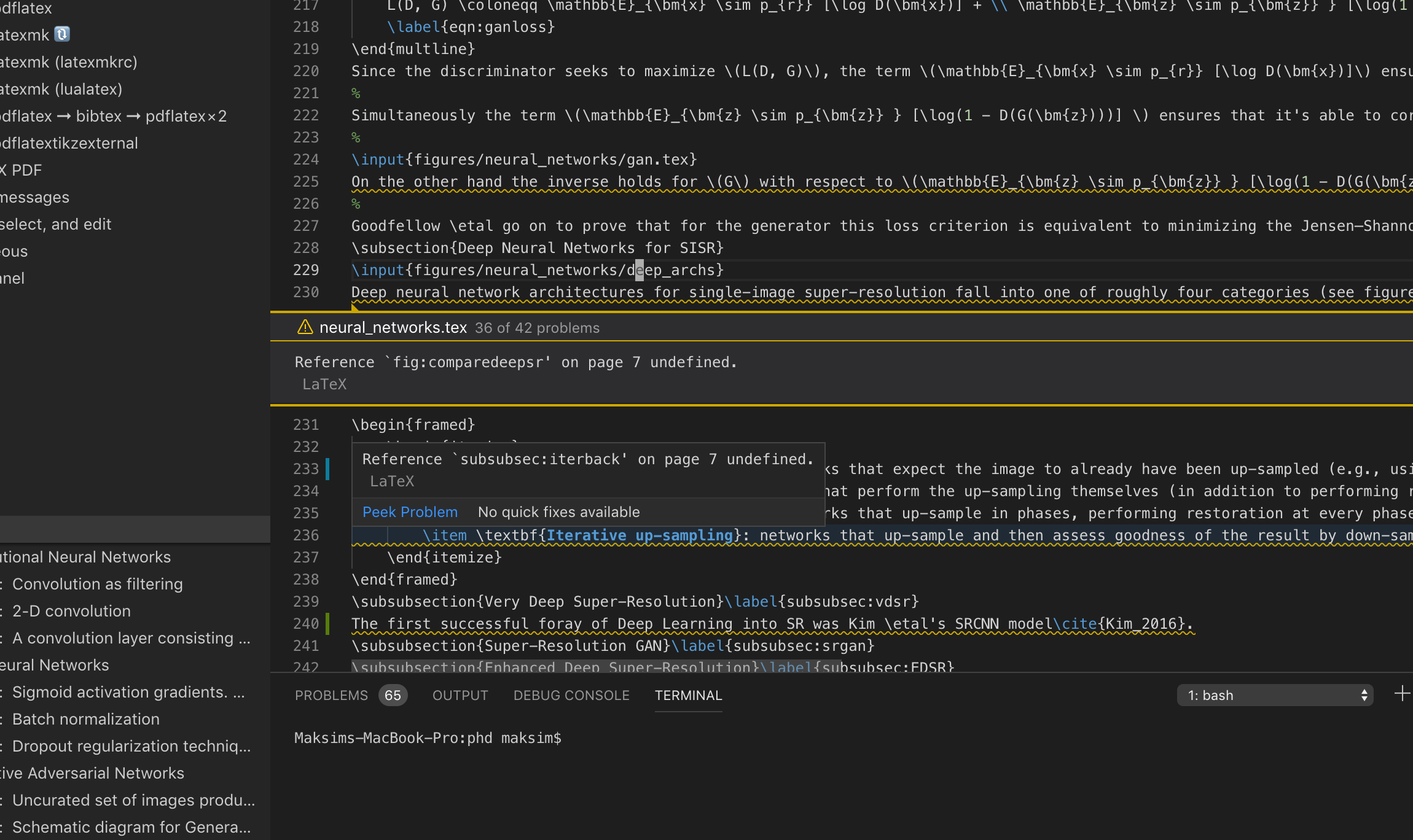1413x840 pixels.
Task: Click the green added-line gutter marker at line 240
Action: (x=327, y=624)
